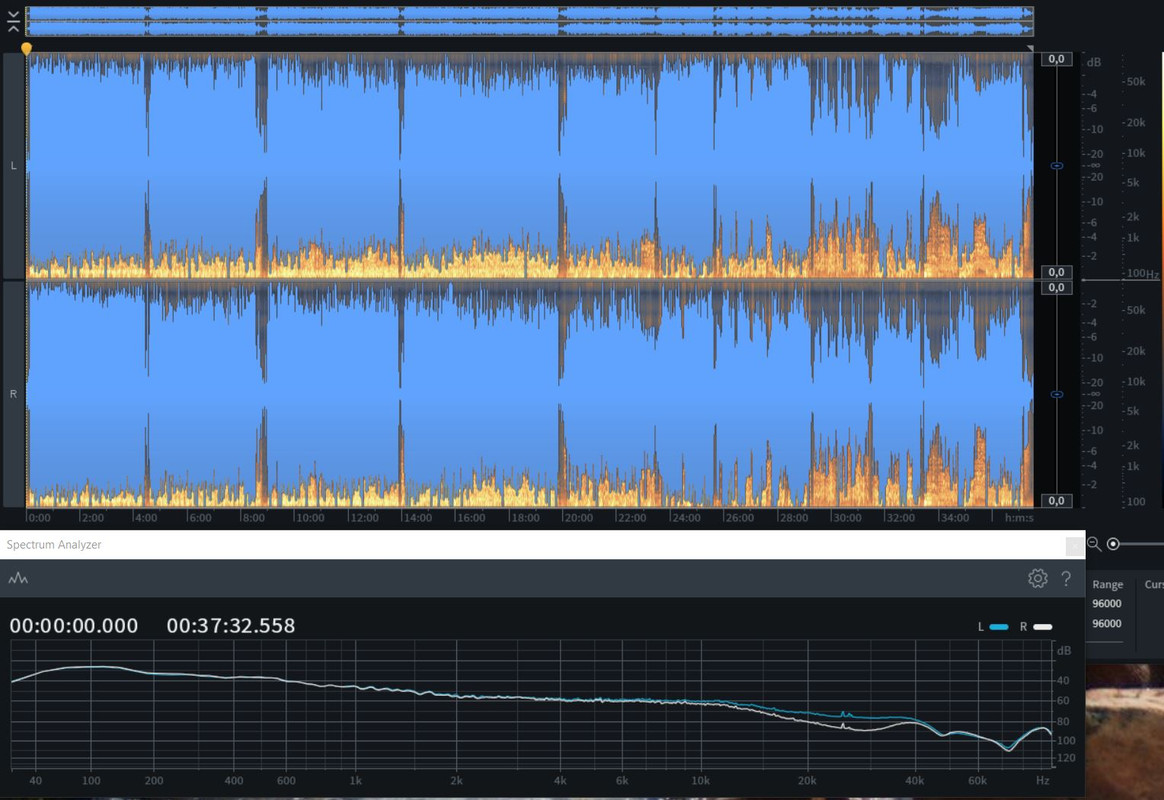The image size is (1164, 800).
Task: Click 32:00 on the time ruler
Action: [900, 517]
